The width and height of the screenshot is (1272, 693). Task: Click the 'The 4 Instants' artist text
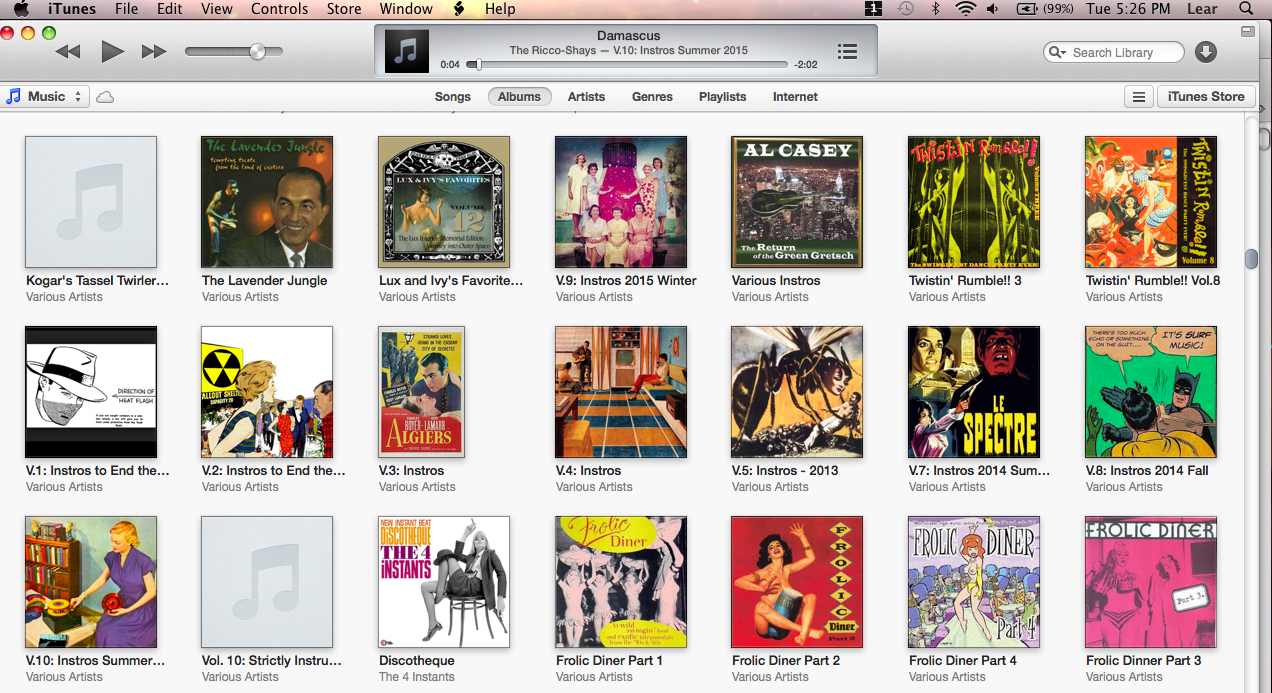(417, 677)
